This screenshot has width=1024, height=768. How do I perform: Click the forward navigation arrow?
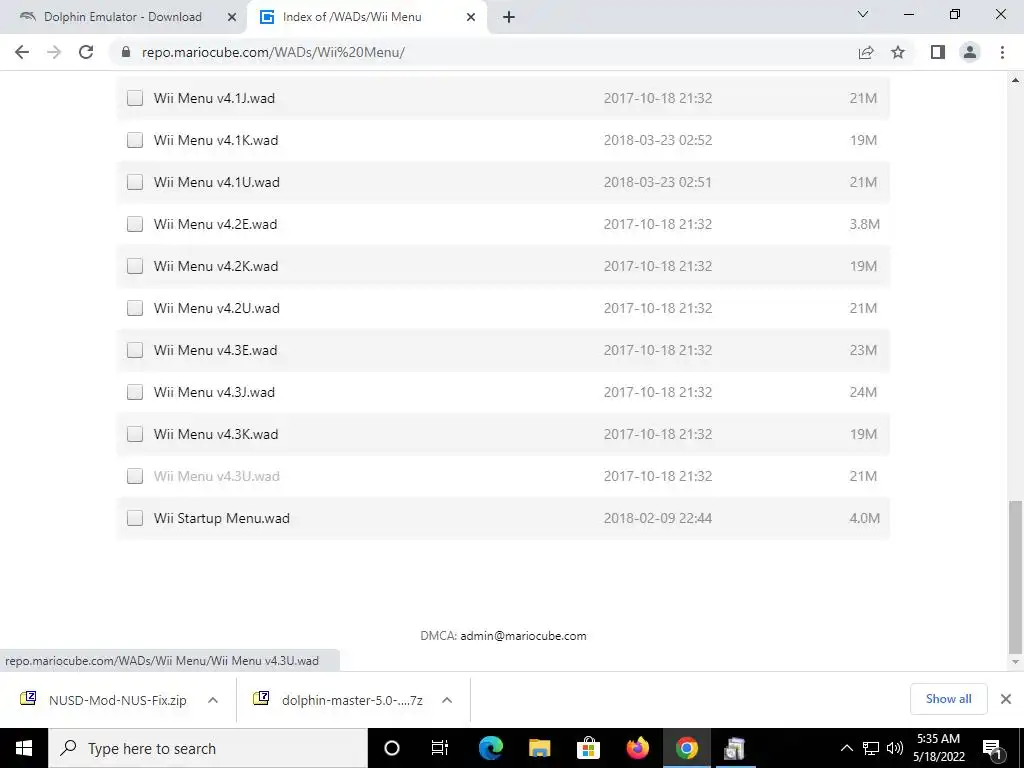pos(54,52)
